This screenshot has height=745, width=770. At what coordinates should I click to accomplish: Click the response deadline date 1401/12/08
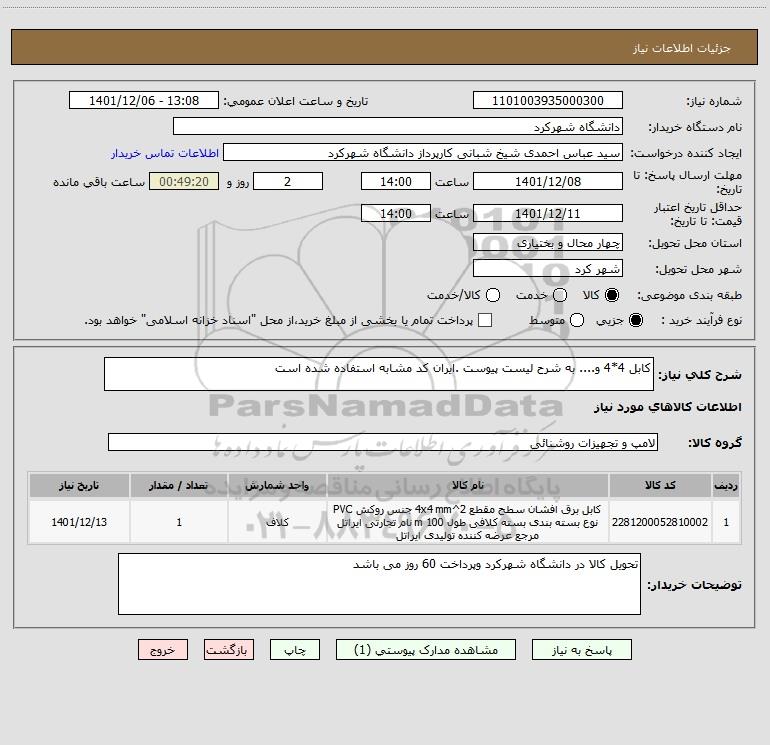pyautogui.click(x=548, y=181)
